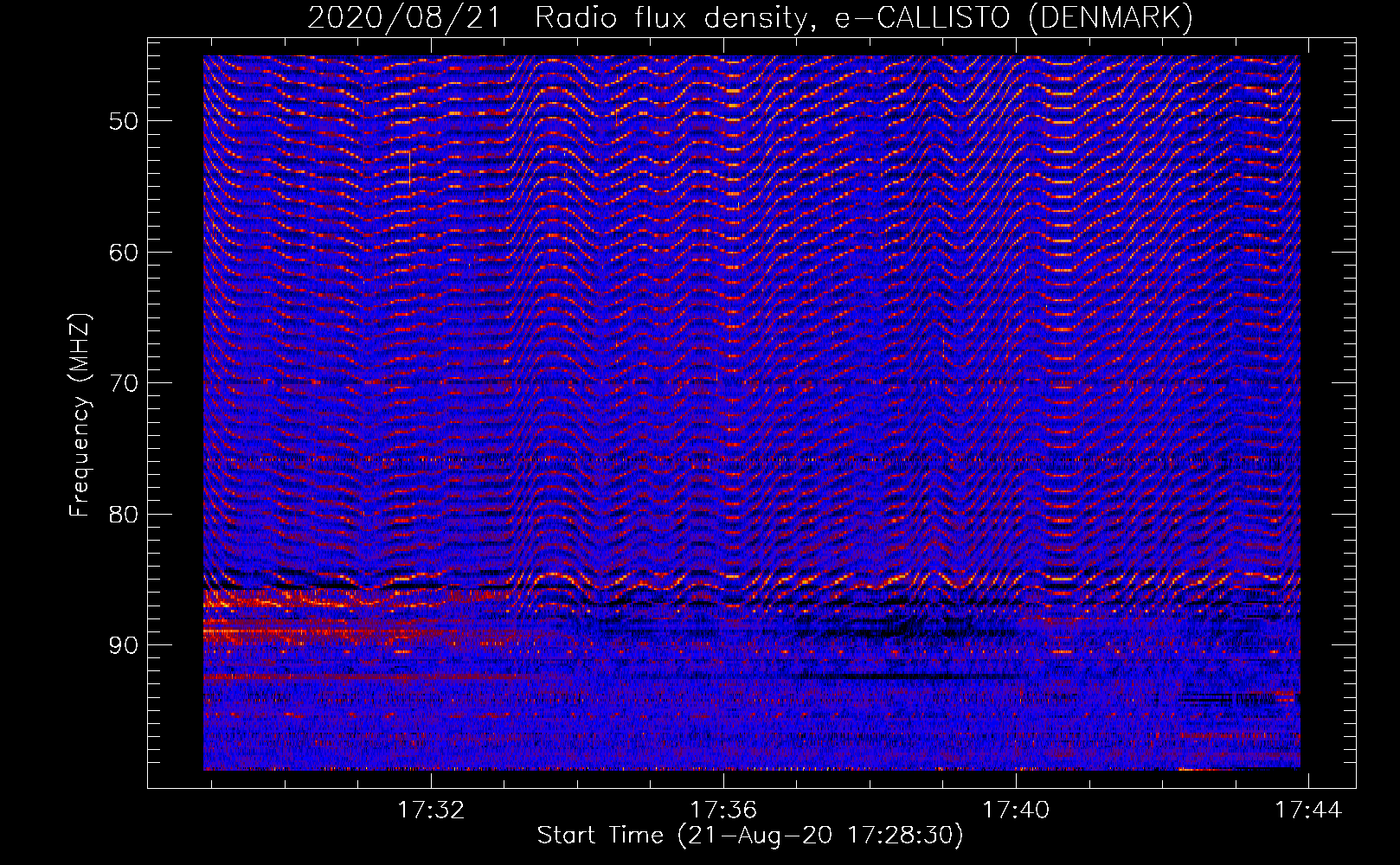This screenshot has height=865, width=1400.
Task: Click the 'Frequency (MHZ)' y-axis label
Action: point(80,415)
